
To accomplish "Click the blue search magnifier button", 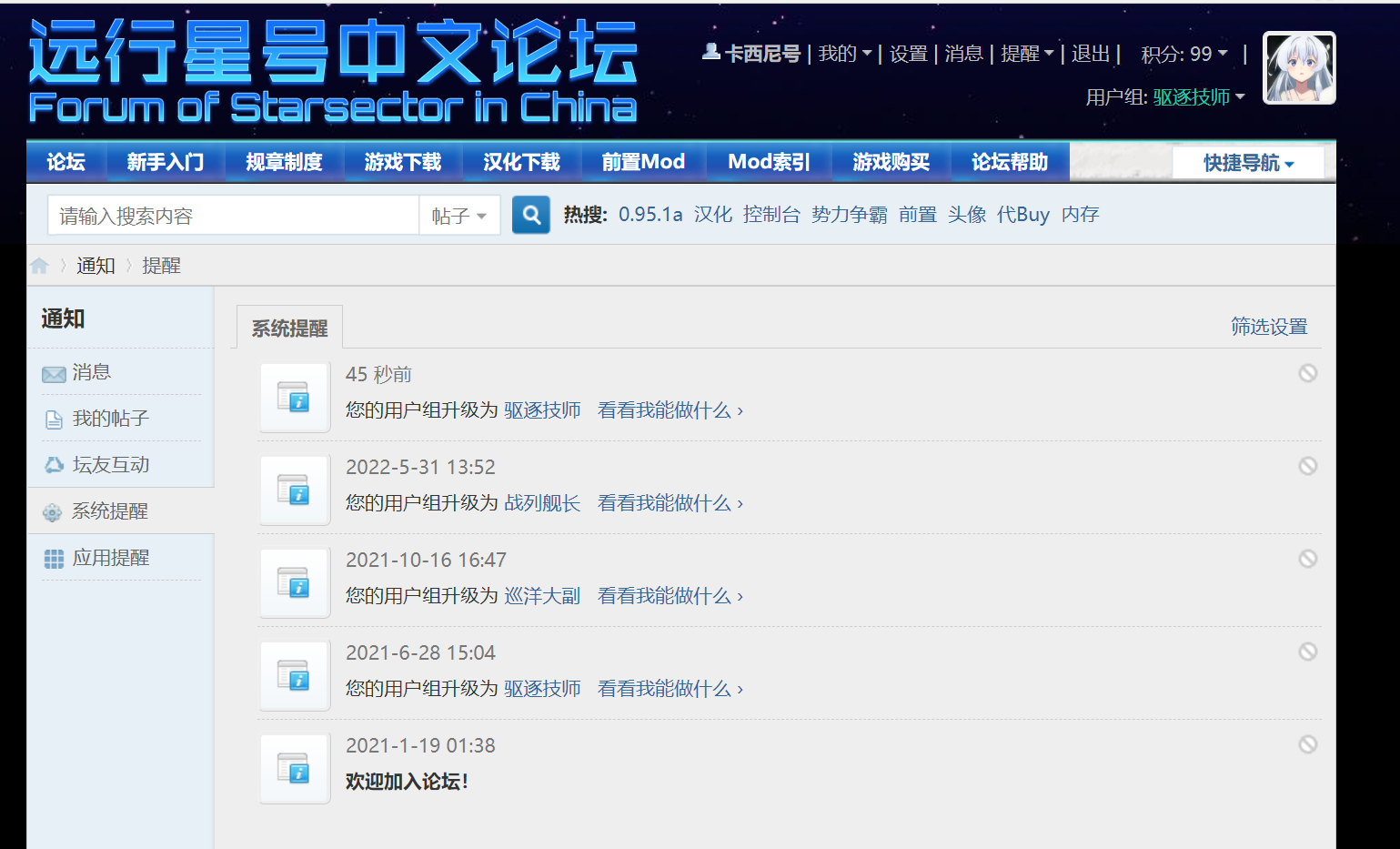I will (x=531, y=216).
